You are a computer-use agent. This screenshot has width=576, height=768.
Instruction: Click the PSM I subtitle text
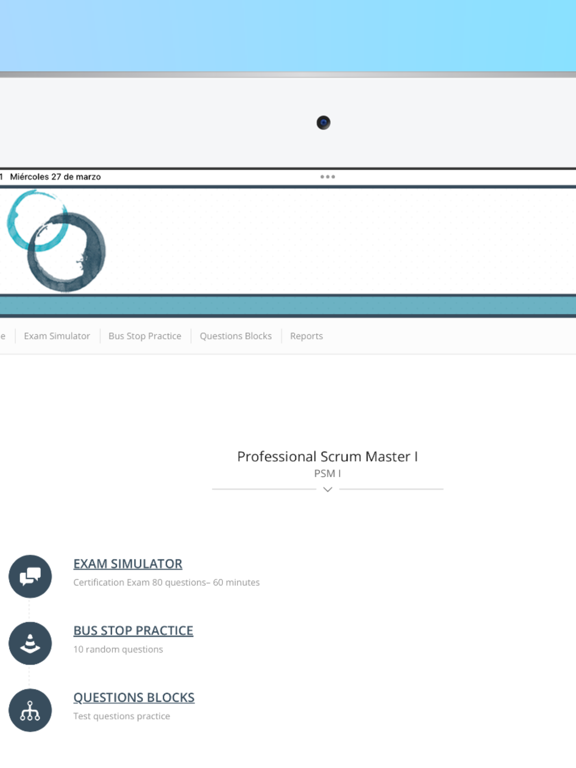click(328, 474)
